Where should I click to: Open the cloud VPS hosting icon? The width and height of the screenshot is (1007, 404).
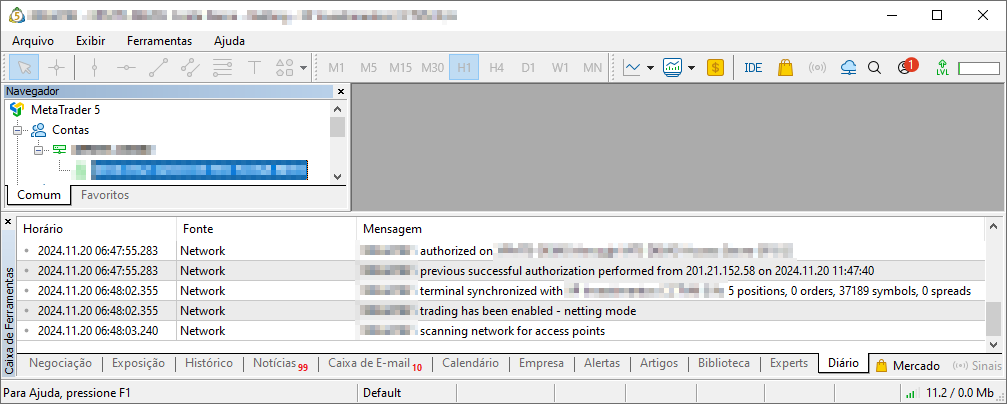click(x=849, y=68)
